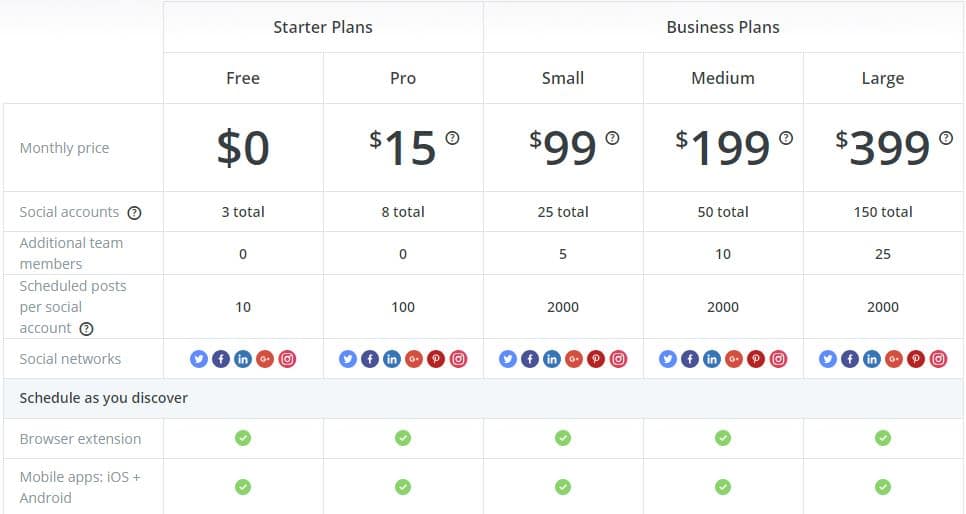The image size is (966, 514).
Task: Click the Medium plan column heading
Action: [723, 78]
